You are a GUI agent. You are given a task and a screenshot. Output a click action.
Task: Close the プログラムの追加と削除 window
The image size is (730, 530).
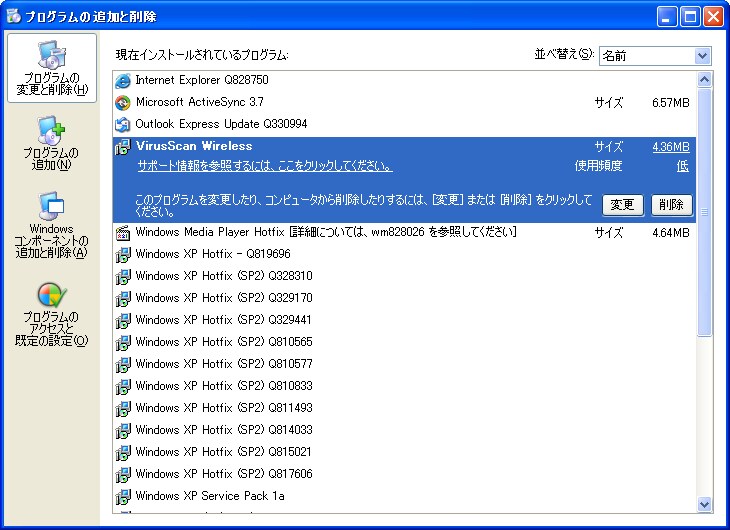click(x=713, y=17)
